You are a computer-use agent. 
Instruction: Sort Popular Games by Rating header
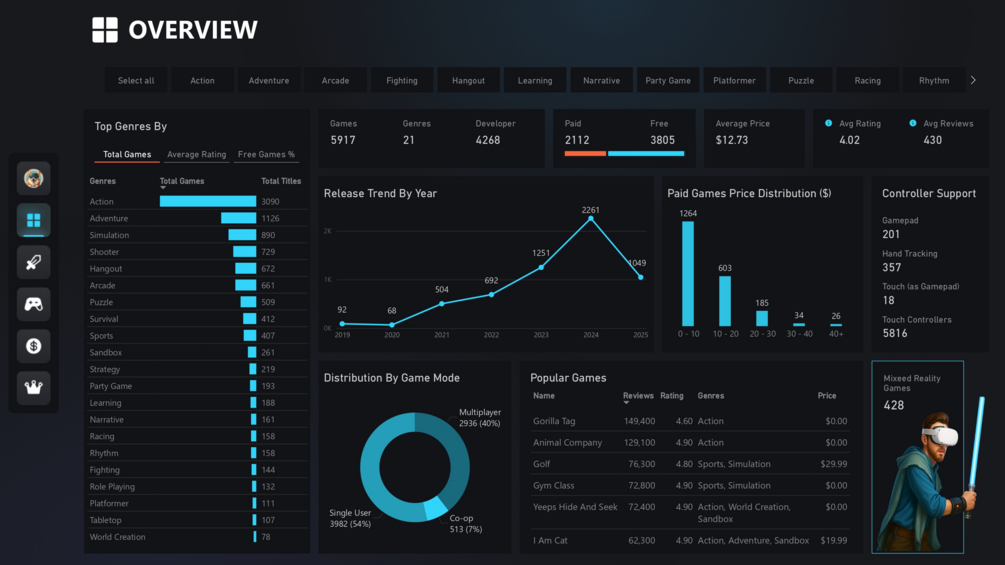tap(672, 396)
